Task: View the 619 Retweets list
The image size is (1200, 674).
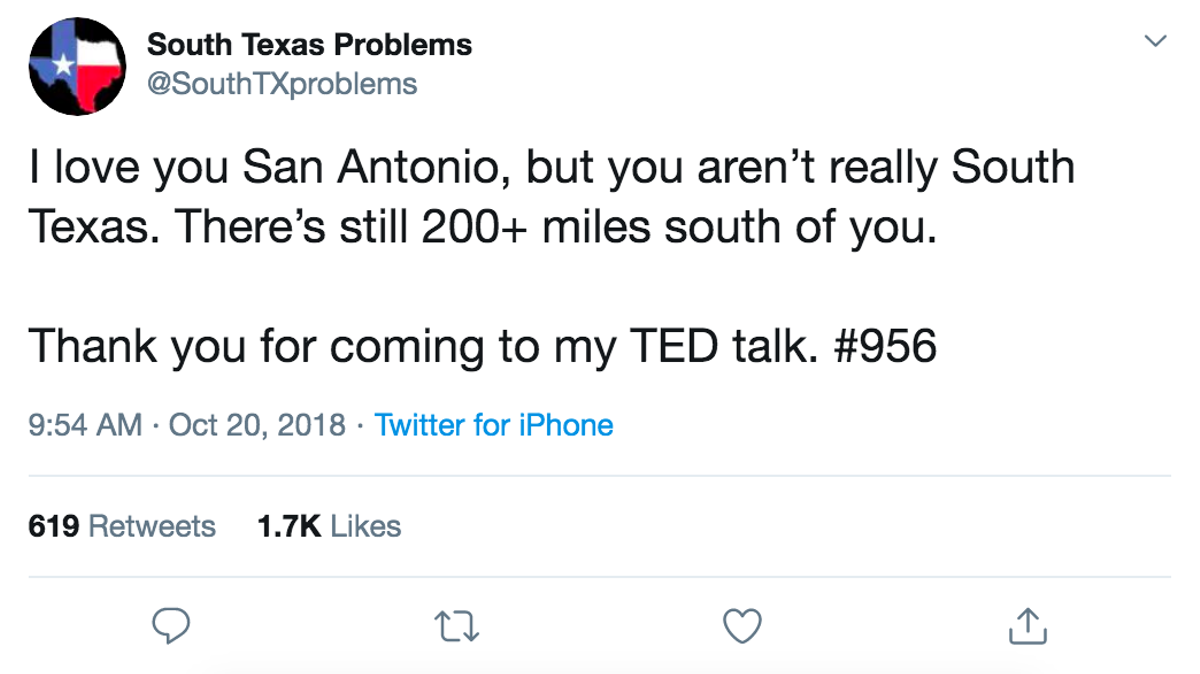Action: (122, 526)
